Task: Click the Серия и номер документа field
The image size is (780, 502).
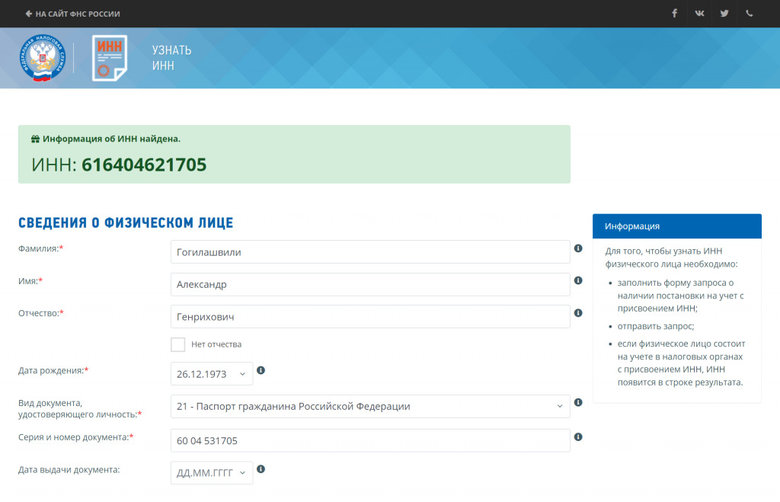Action: coord(370,441)
